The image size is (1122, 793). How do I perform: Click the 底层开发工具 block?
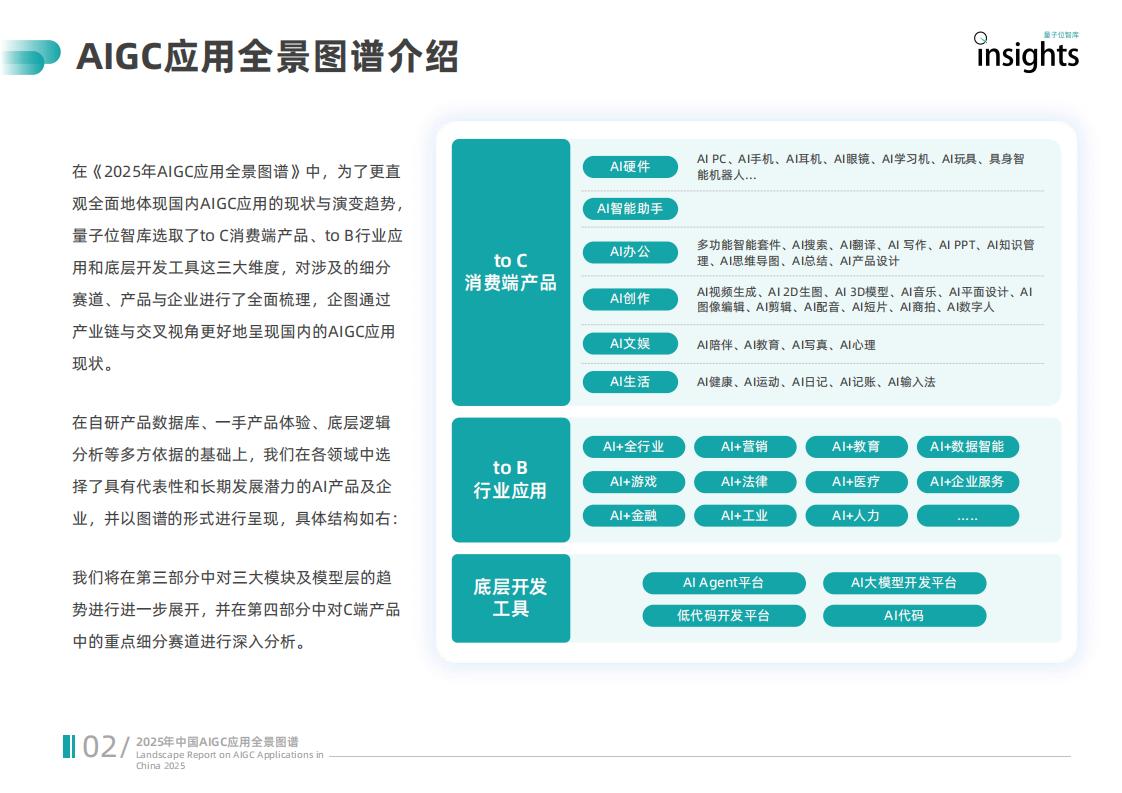(x=511, y=598)
